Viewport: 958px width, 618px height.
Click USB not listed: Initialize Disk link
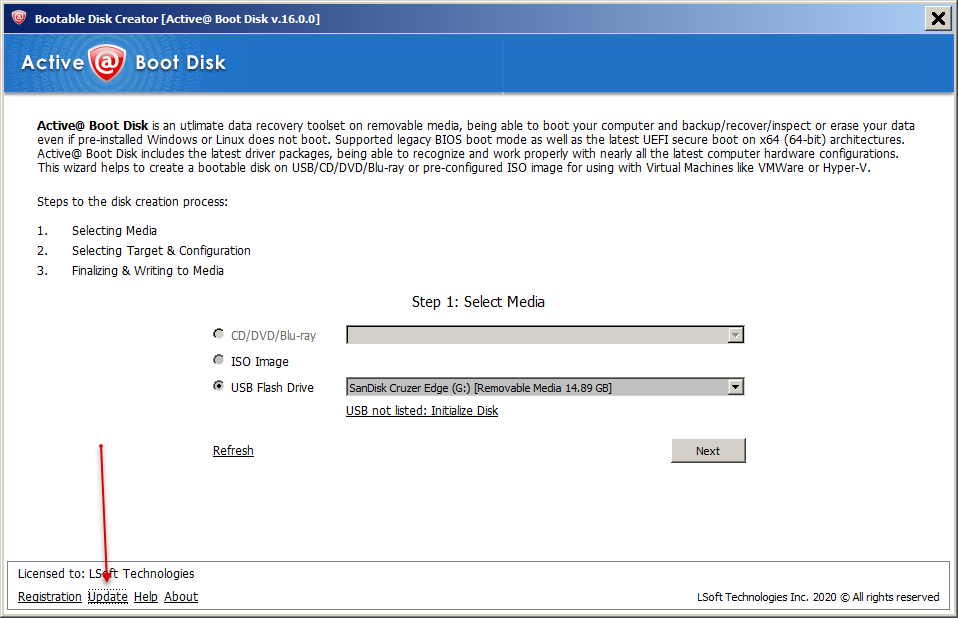422,411
